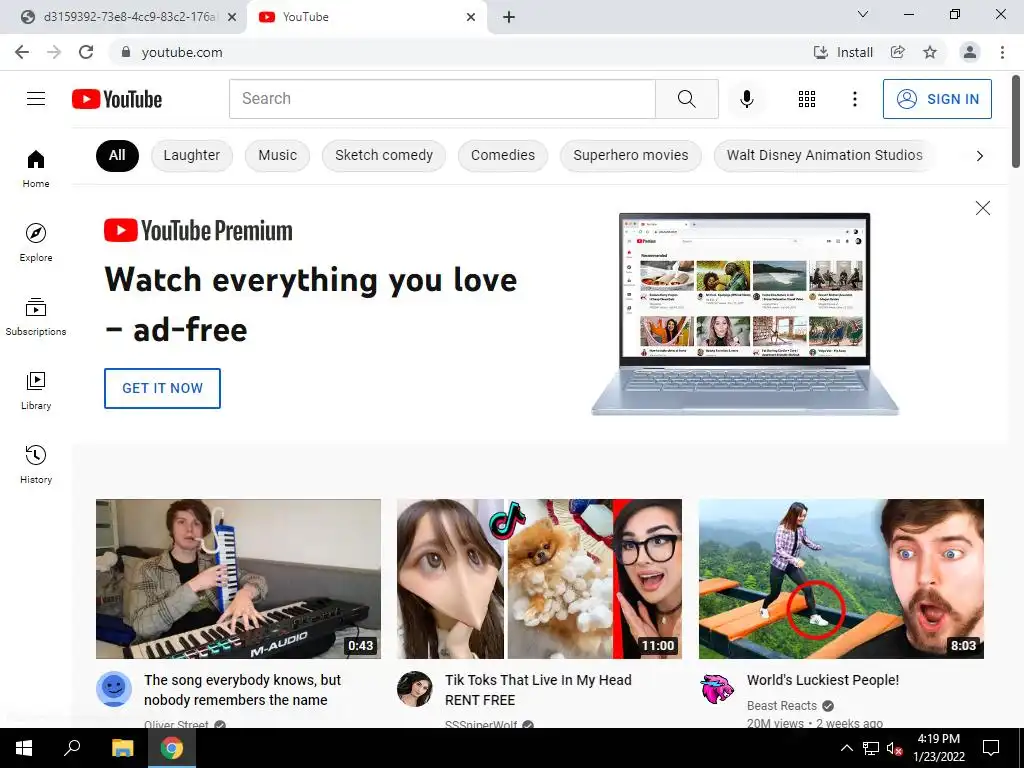This screenshot has width=1024, height=768.
Task: Click the search magnifier button
Action: (x=686, y=99)
